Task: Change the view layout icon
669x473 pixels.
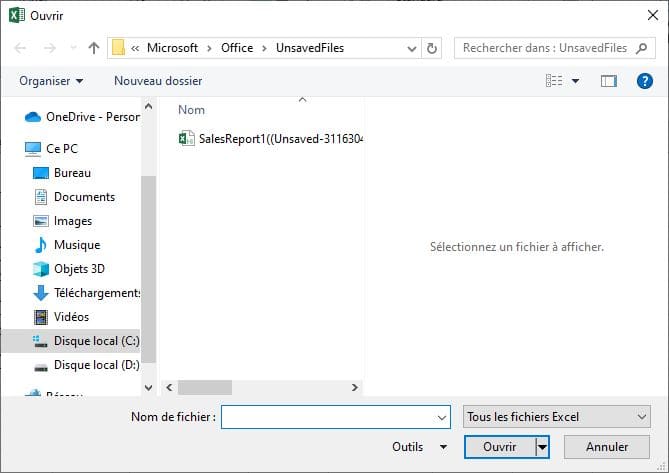Action: tap(554, 81)
